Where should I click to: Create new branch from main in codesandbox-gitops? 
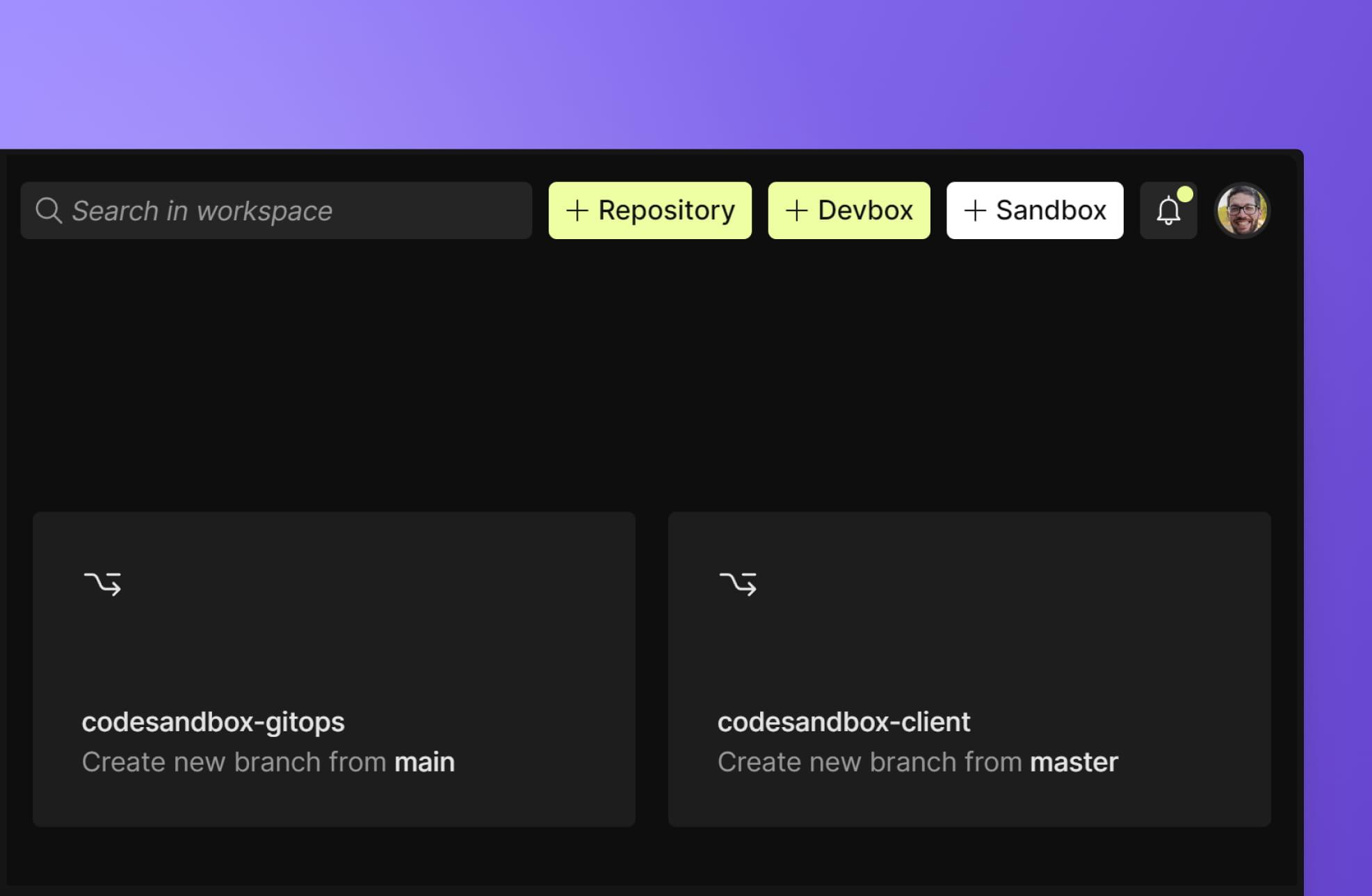268,761
